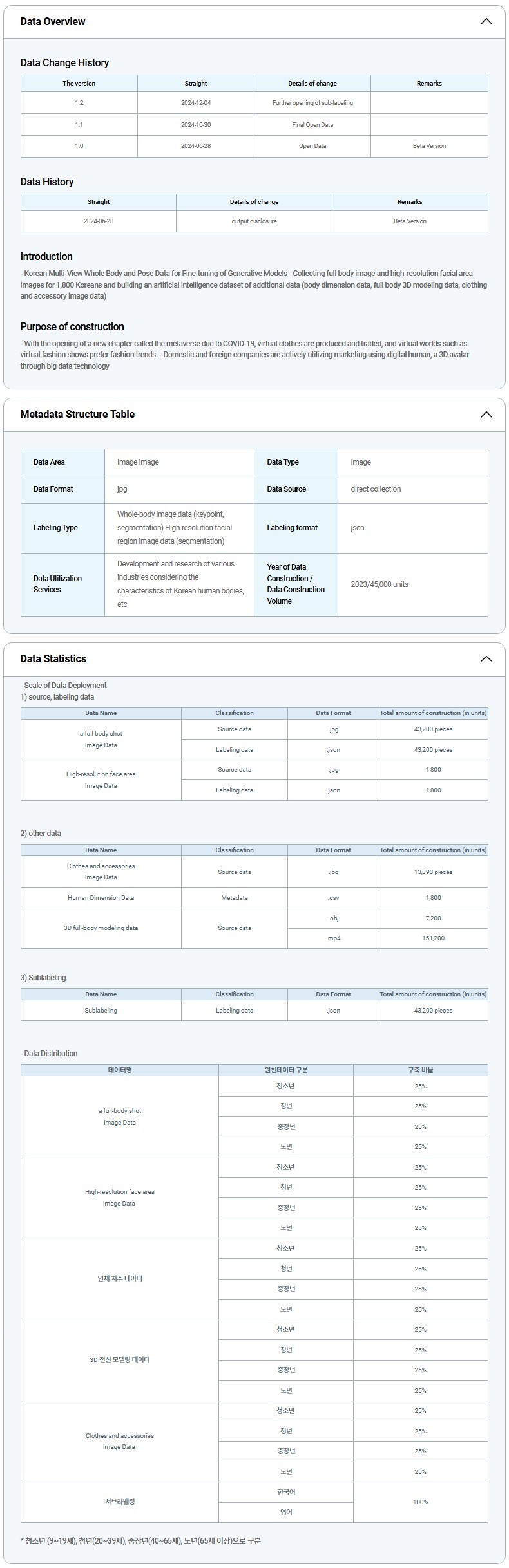
Task: Select the "13,390 pieces" cell
Action: tap(433, 872)
